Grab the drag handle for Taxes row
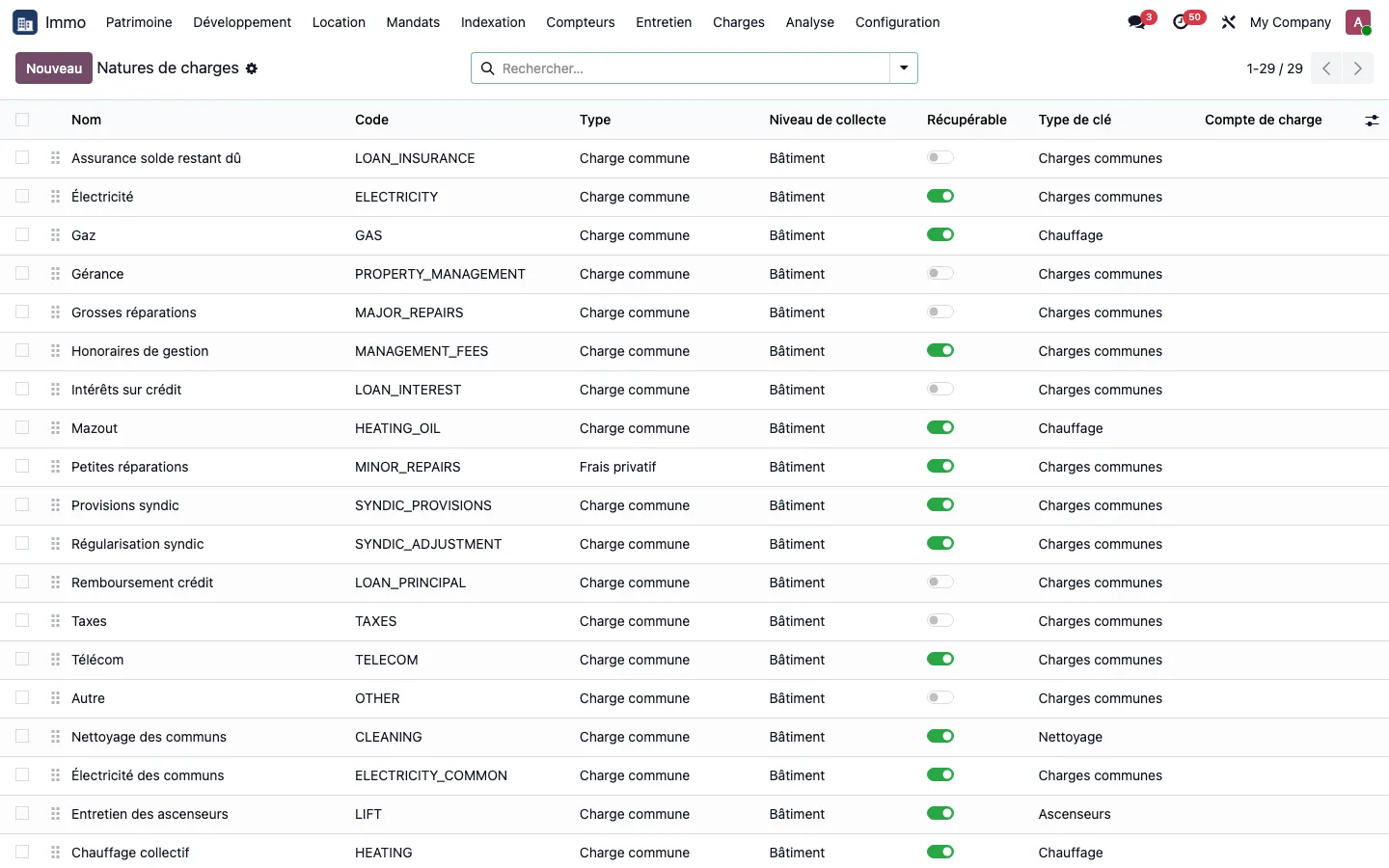This screenshot has width=1389, height=868. pyautogui.click(x=56, y=621)
